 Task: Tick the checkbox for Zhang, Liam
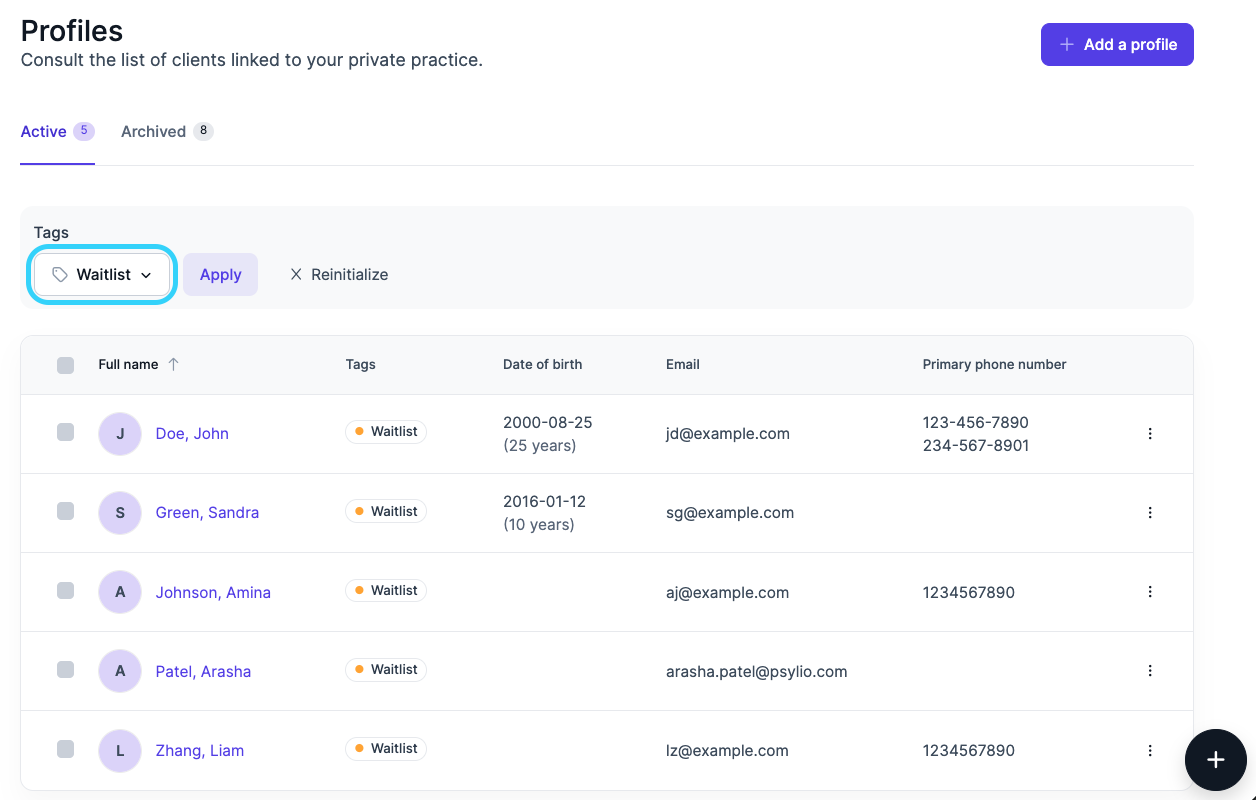pyautogui.click(x=65, y=748)
